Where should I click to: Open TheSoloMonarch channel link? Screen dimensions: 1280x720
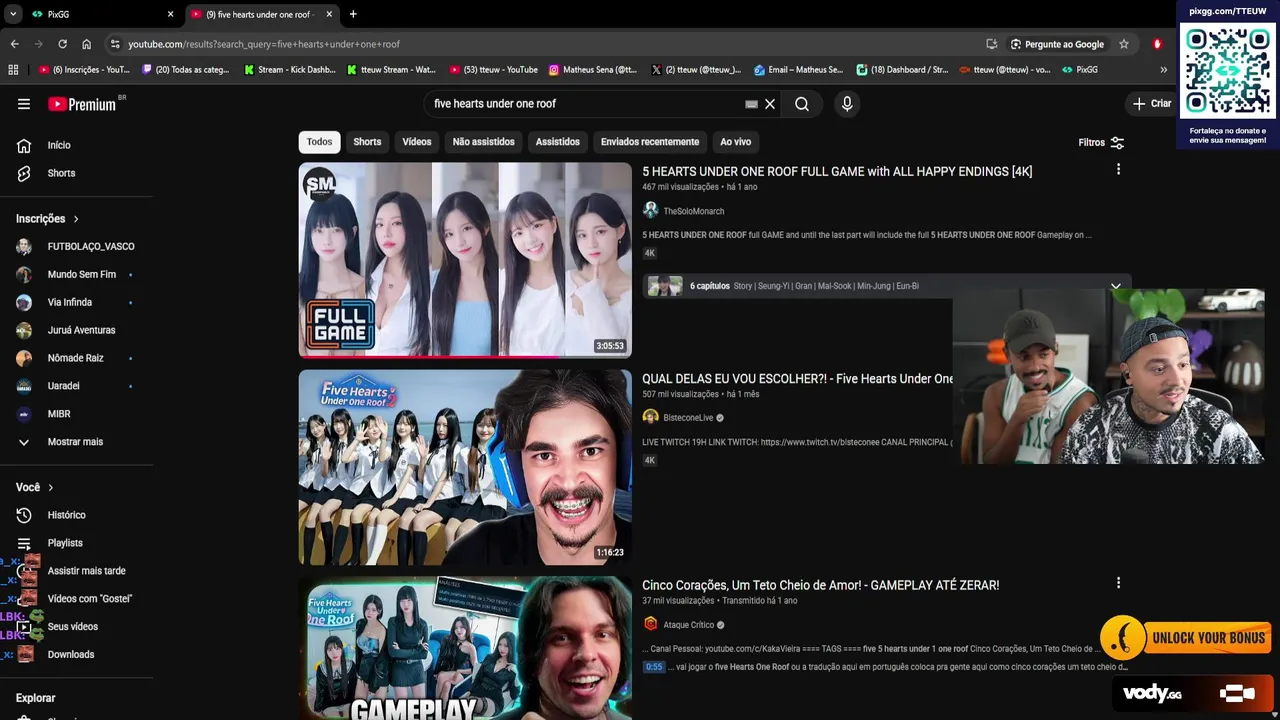pyautogui.click(x=694, y=211)
